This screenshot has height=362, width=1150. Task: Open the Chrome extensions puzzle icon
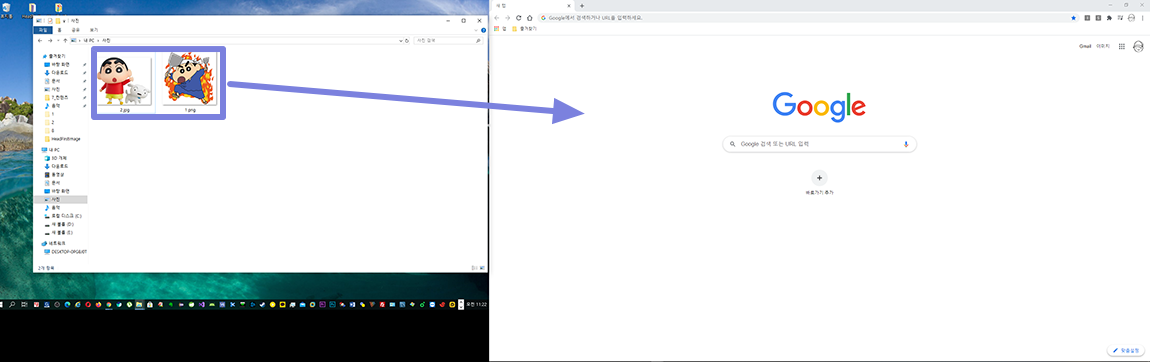tap(1109, 18)
